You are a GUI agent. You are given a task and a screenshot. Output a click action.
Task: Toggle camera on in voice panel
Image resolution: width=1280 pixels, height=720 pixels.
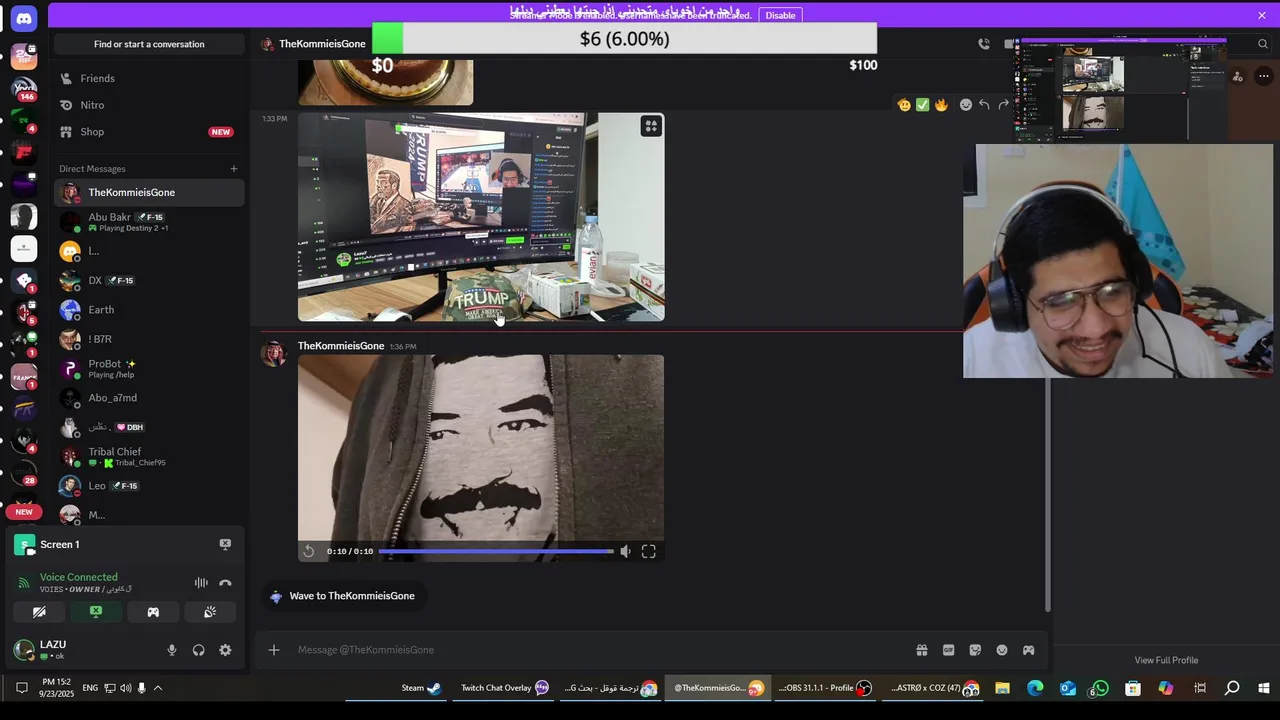(x=39, y=612)
